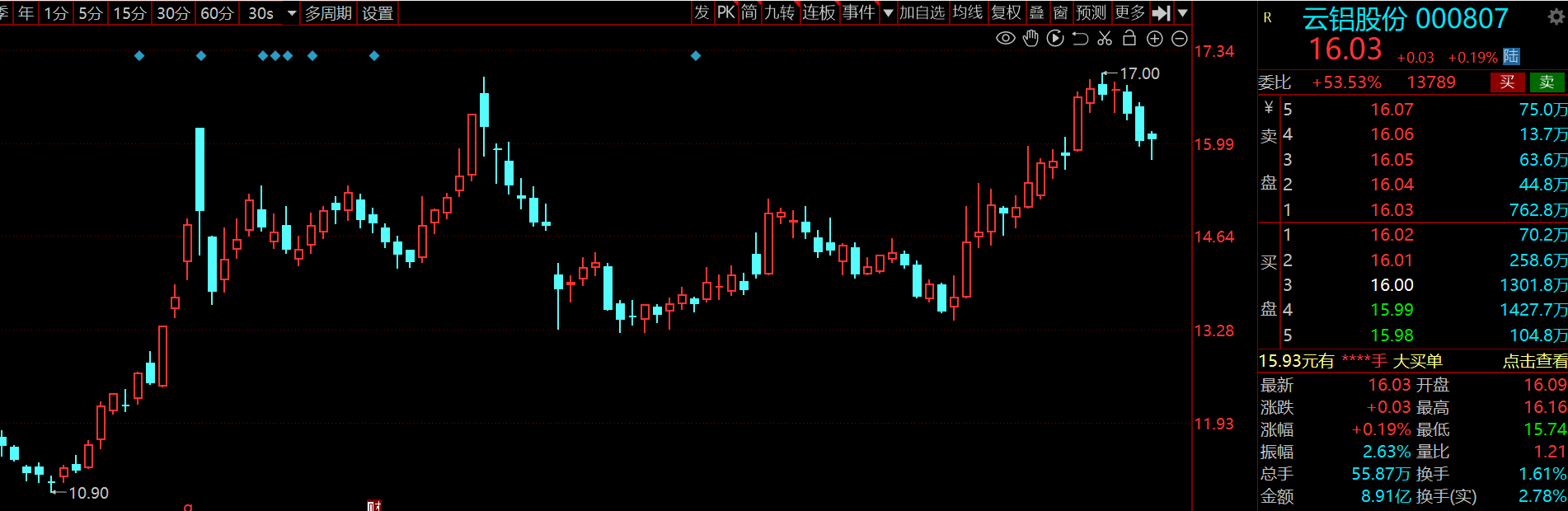Switch to the 5分 period tab
This screenshot has height=511, width=1568.
point(91,13)
